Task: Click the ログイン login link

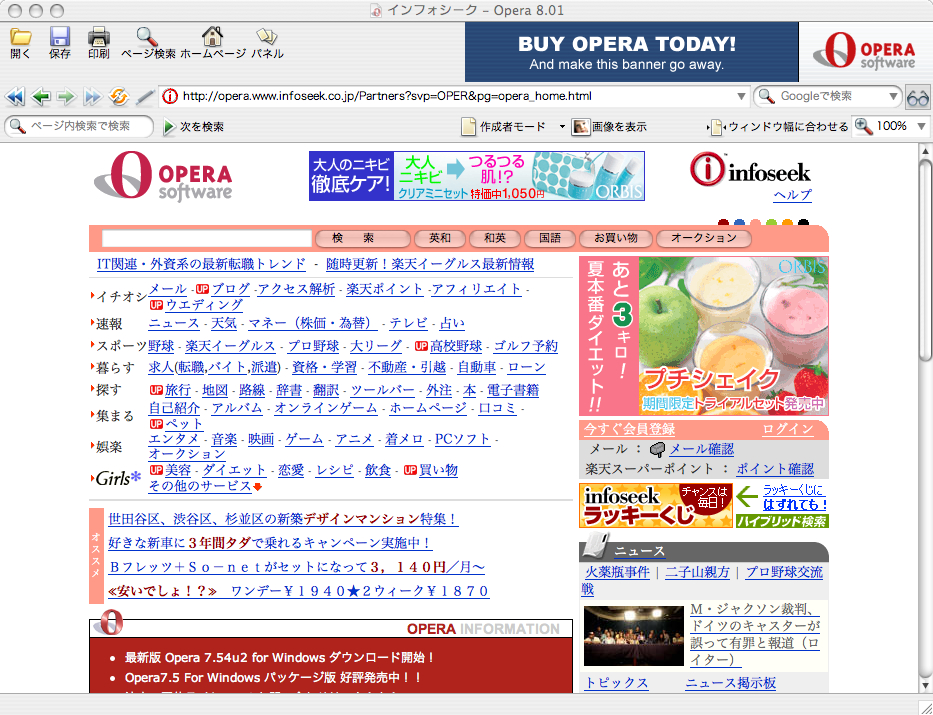Action: coord(788,429)
